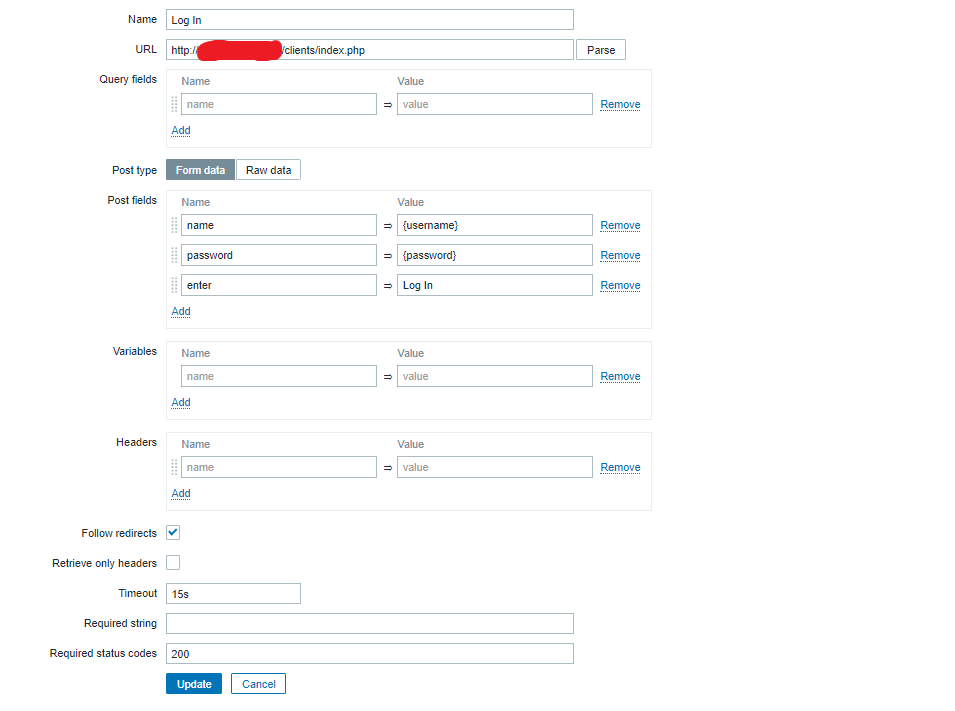
Task: Enable Retrieve only headers checkbox
Action: click(x=173, y=562)
